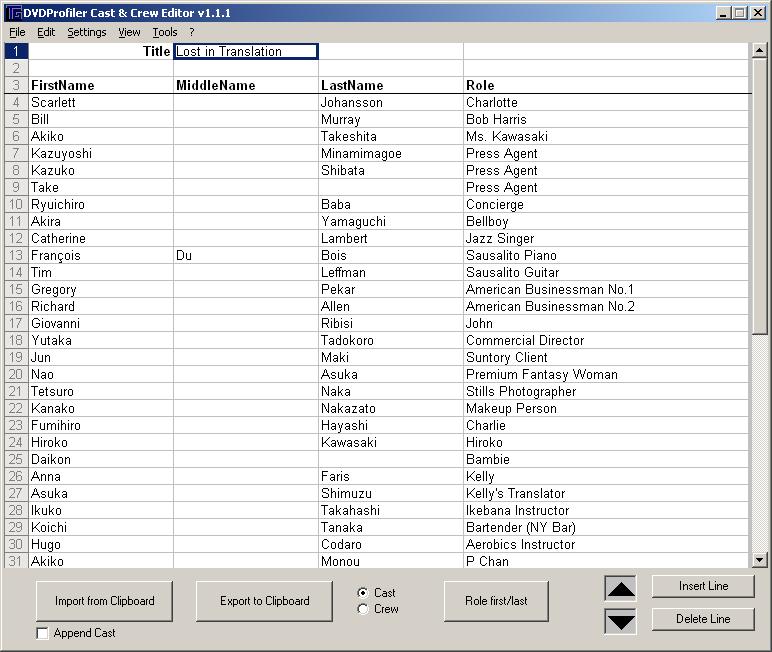
Task: Select the Sausalito Guitar role cell
Action: click(x=606, y=272)
